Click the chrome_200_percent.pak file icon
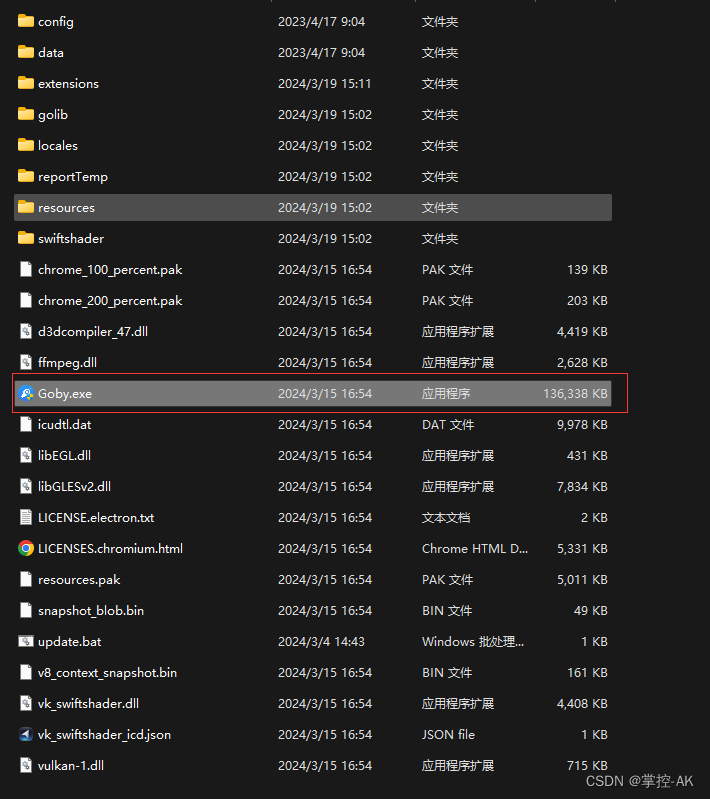 click(26, 300)
